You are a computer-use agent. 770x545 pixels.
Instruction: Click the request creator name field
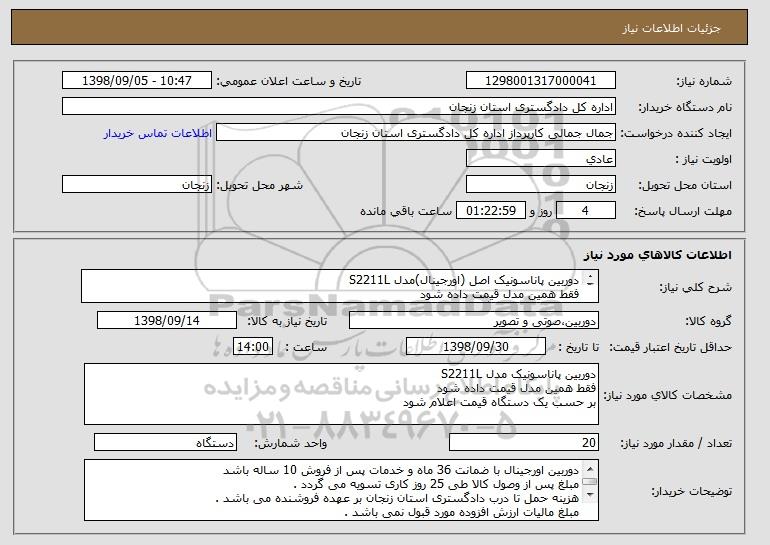click(x=416, y=133)
